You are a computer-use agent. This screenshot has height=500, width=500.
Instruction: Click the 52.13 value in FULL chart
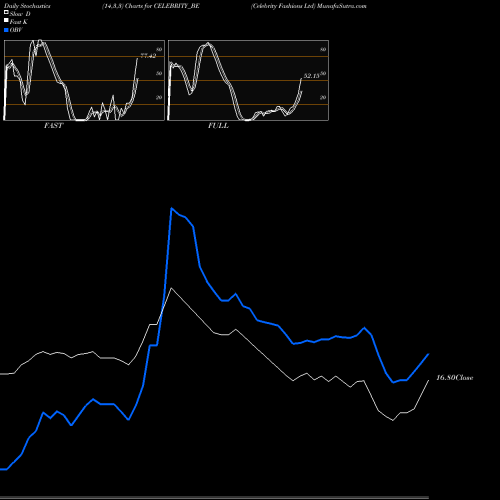[311, 76]
